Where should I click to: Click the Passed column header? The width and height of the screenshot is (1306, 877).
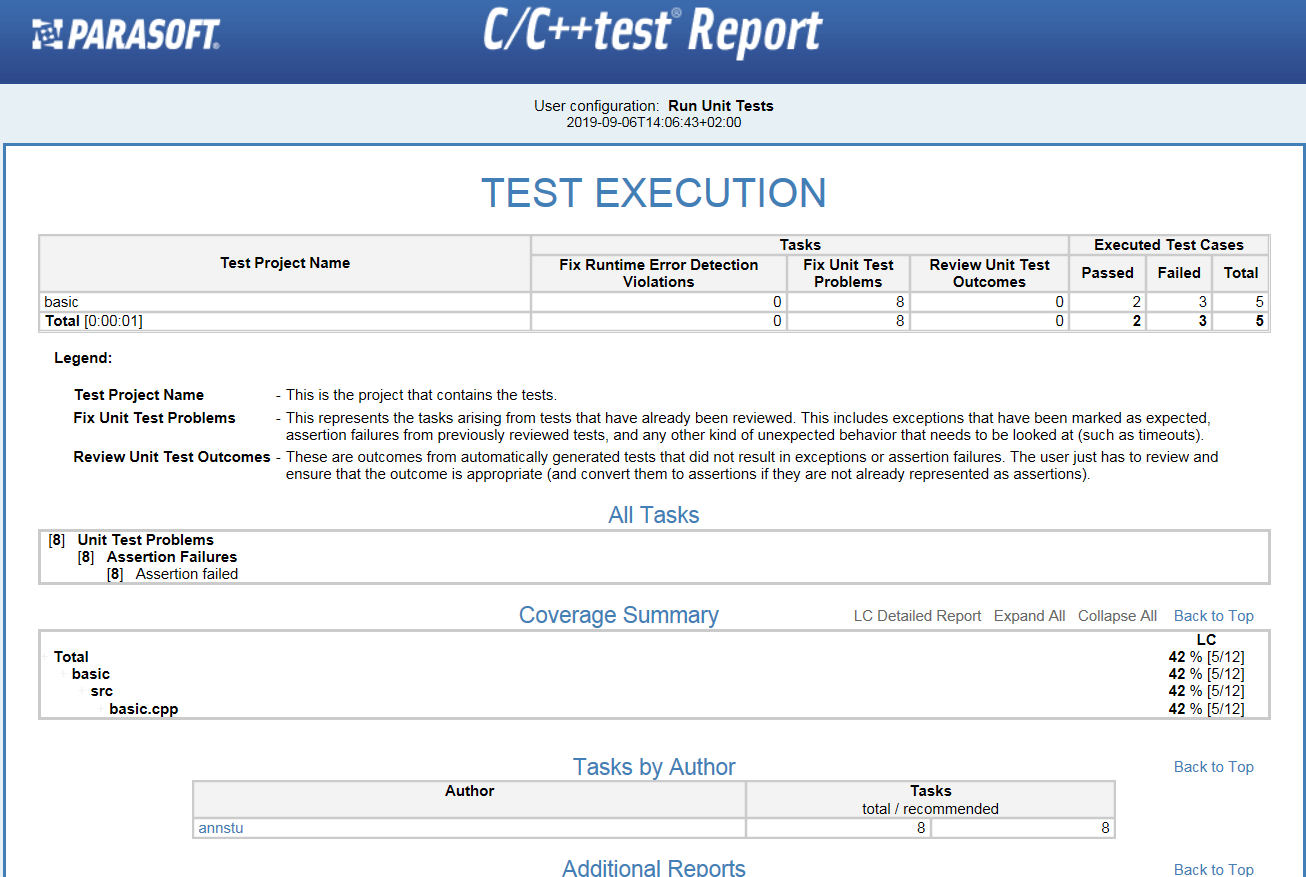point(1107,273)
